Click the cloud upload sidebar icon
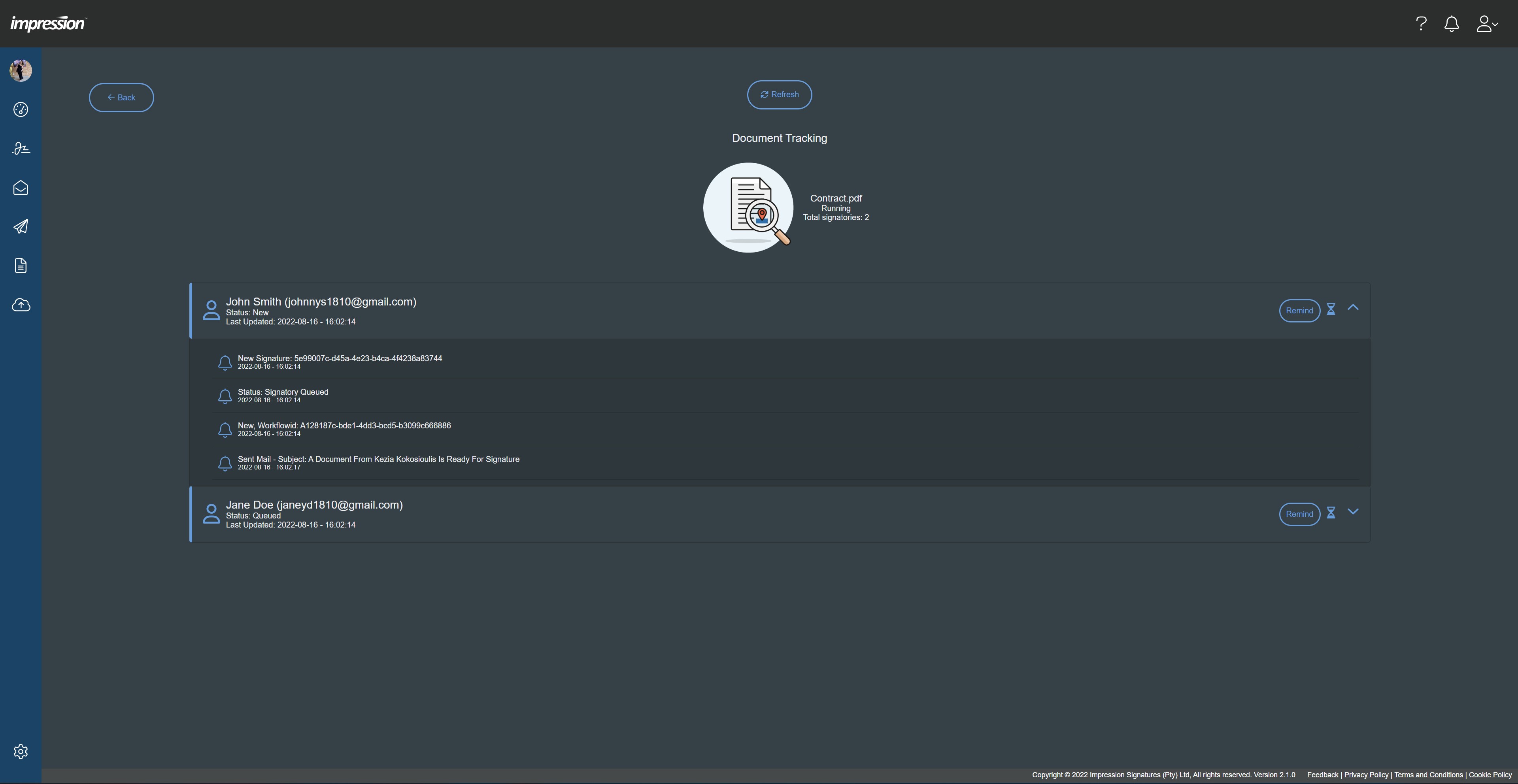1518x784 pixels. 21,305
